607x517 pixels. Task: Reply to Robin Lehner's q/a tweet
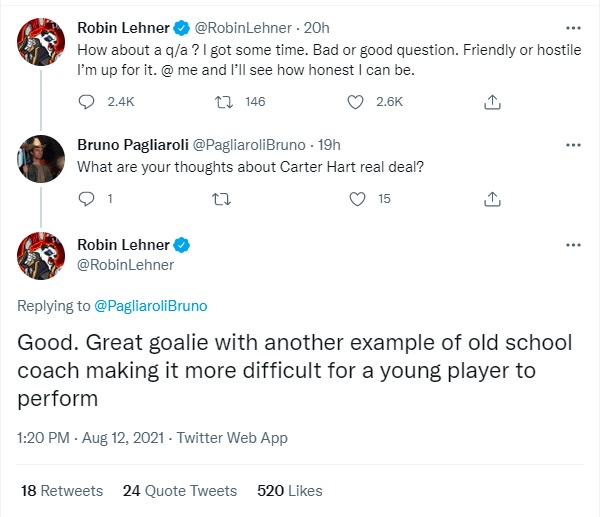coord(86,101)
